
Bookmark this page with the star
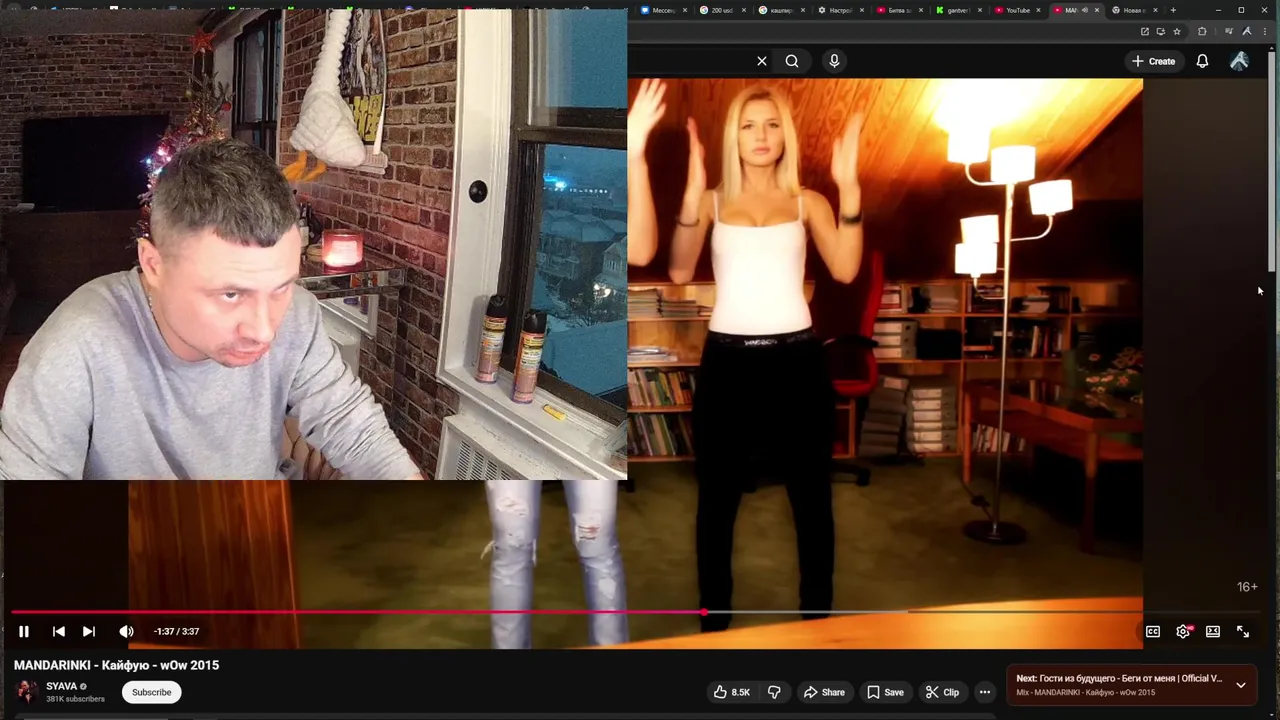[x=1177, y=31]
